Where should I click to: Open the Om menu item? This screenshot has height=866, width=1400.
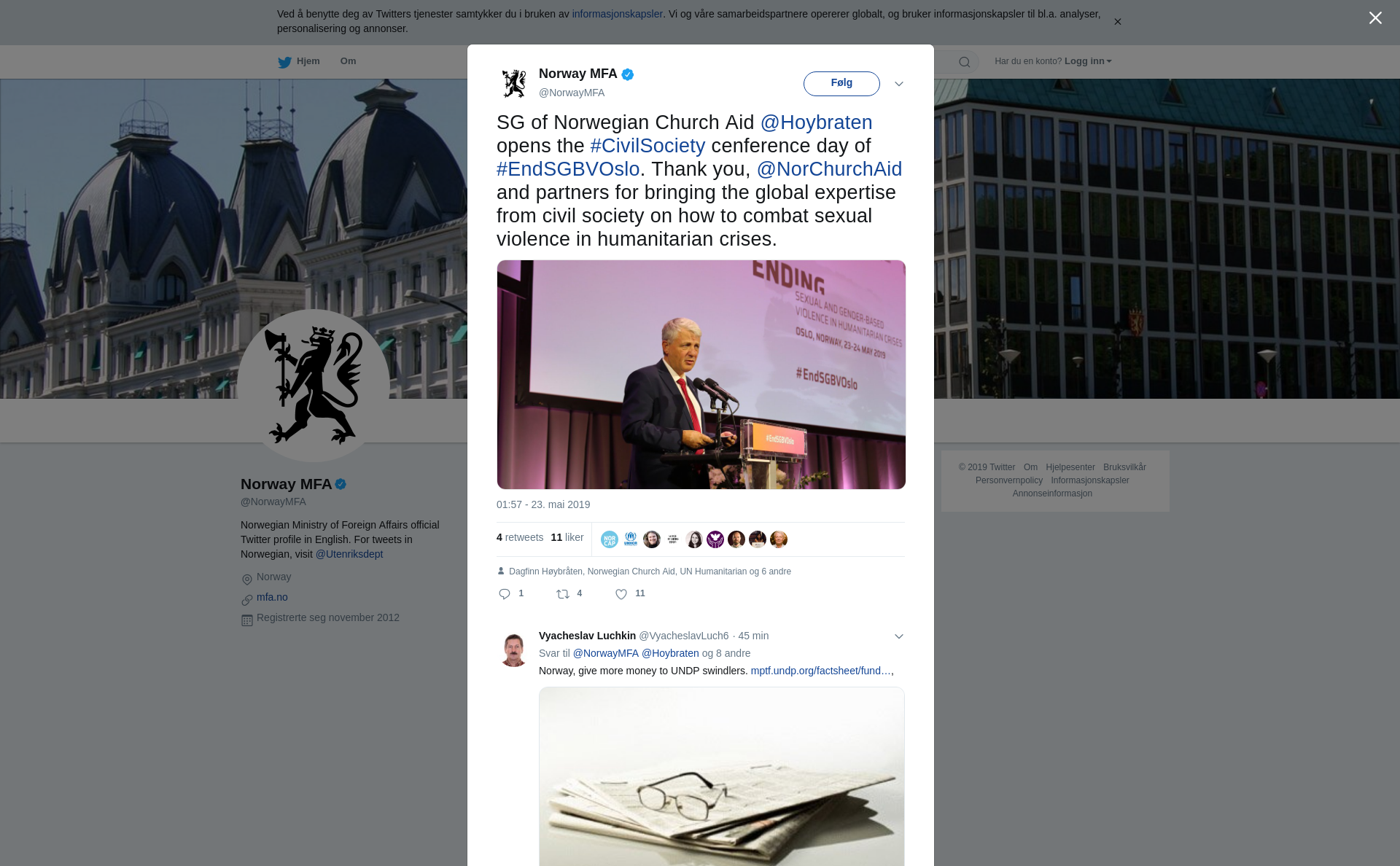348,61
